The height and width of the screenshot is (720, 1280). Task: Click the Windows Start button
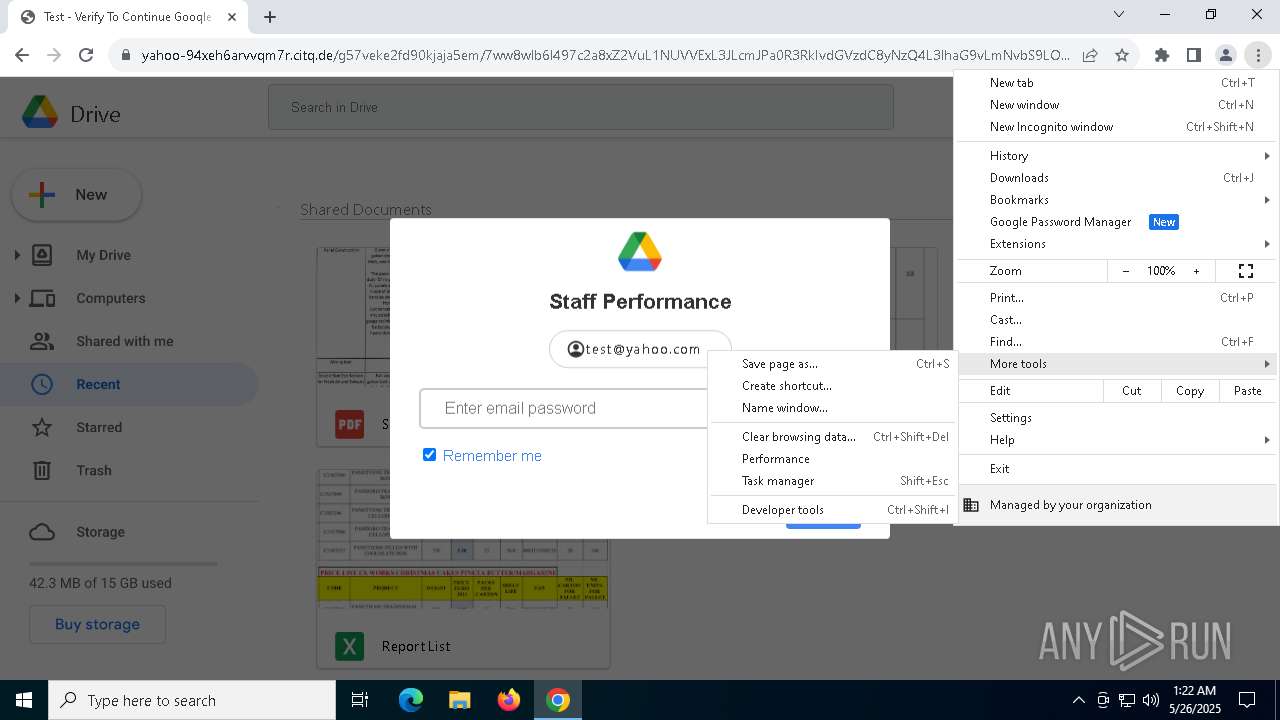pyautogui.click(x=24, y=700)
